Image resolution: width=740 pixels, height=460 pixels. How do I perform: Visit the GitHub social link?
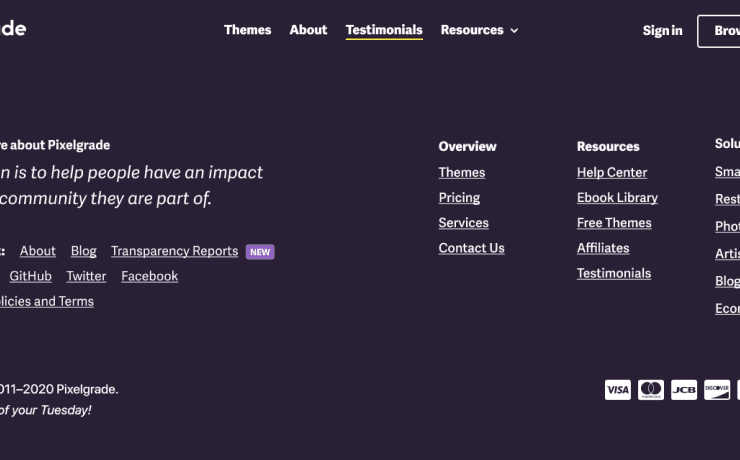[x=30, y=276]
